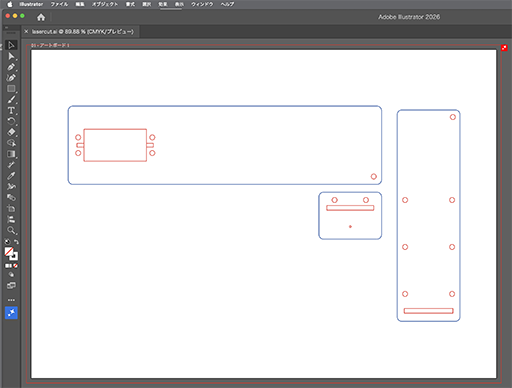The image size is (512, 388).
Task: Select the Direct Selection tool
Action: click(11, 56)
